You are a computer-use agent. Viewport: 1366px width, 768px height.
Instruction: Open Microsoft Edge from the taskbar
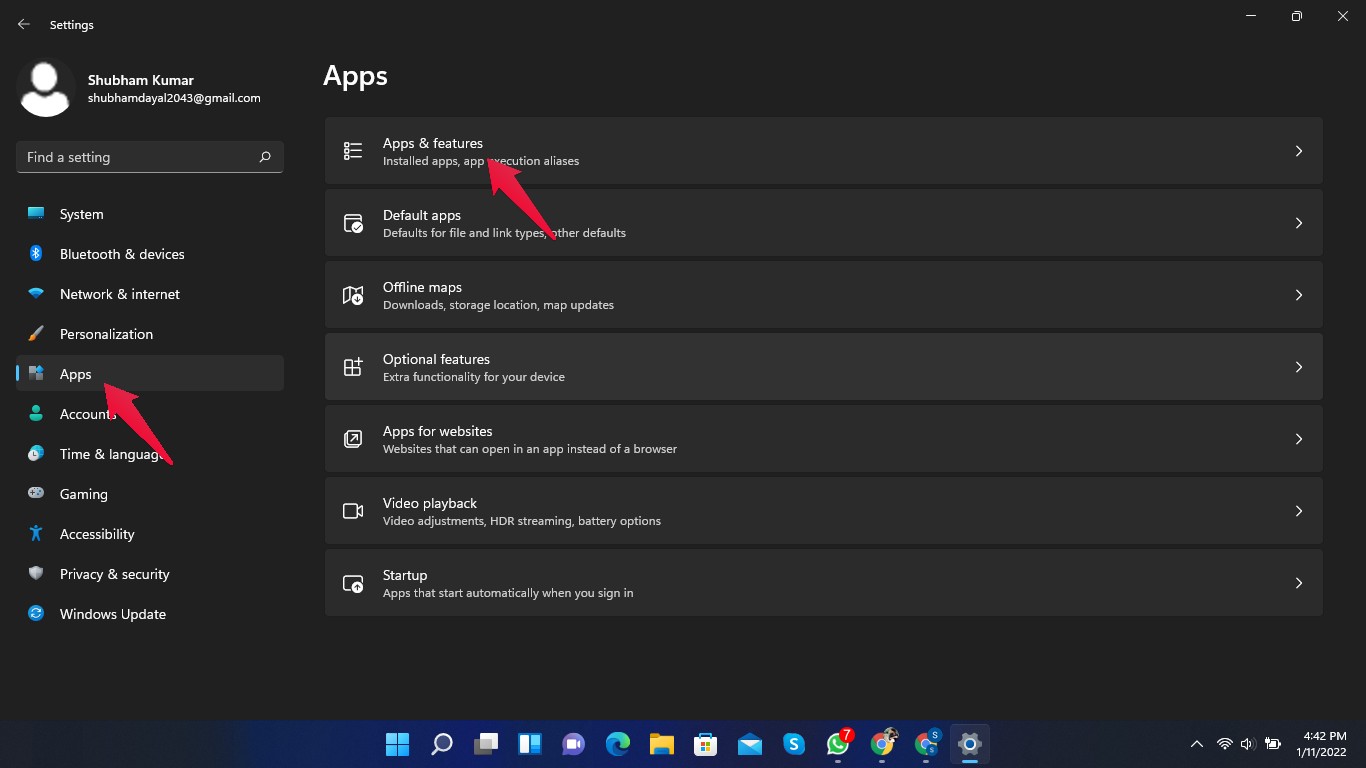pyautogui.click(x=617, y=744)
